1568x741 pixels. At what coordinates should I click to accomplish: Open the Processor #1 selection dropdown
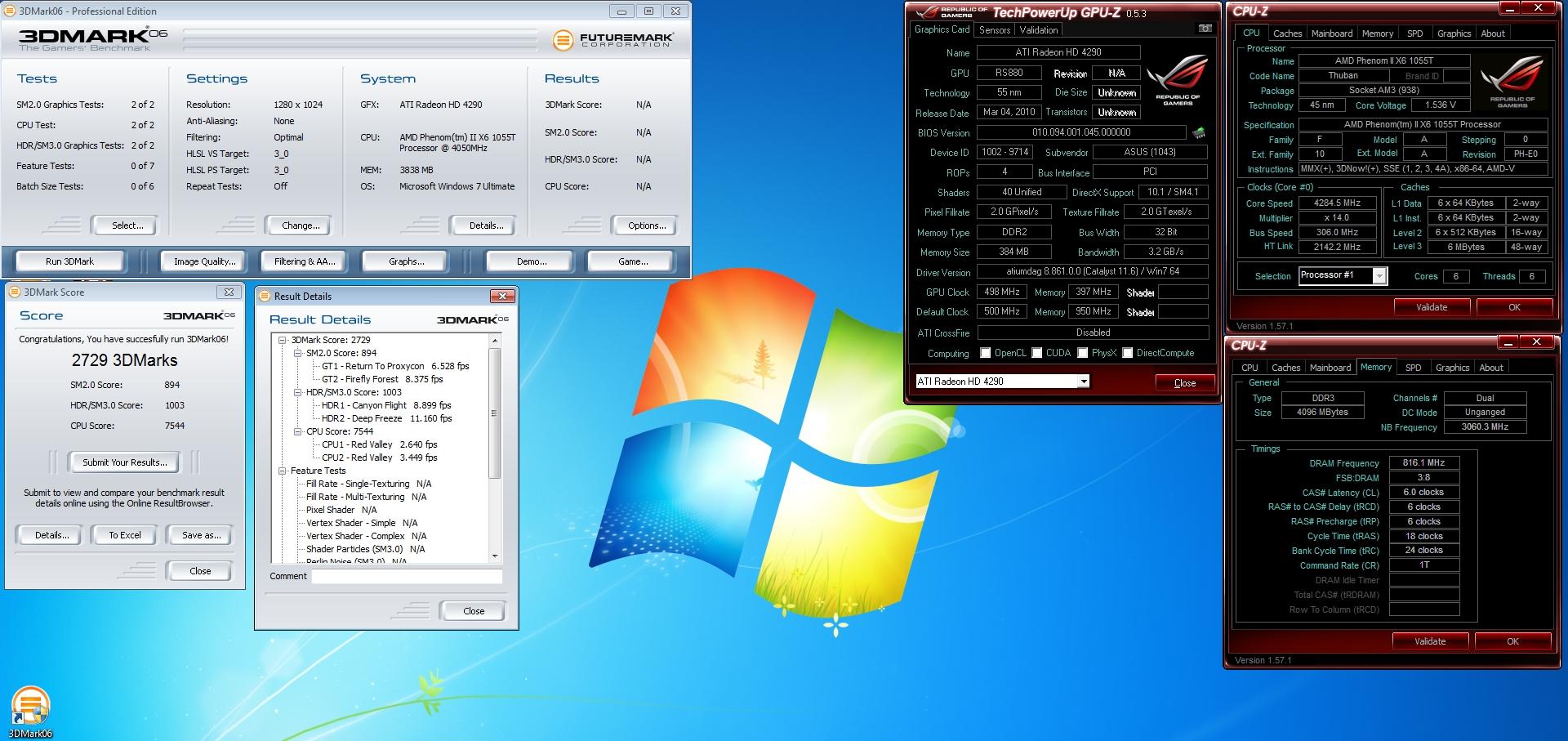[x=1379, y=276]
